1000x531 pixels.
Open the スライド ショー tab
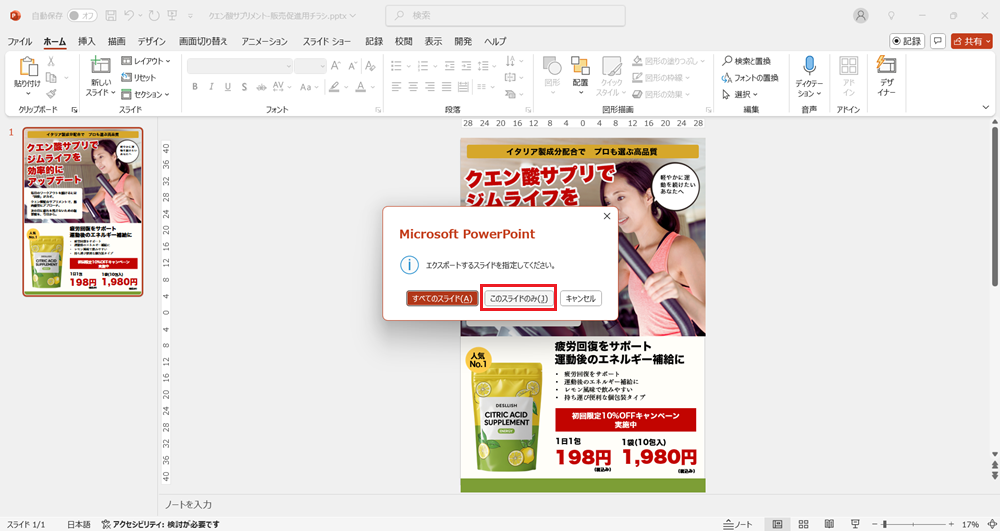click(327, 41)
